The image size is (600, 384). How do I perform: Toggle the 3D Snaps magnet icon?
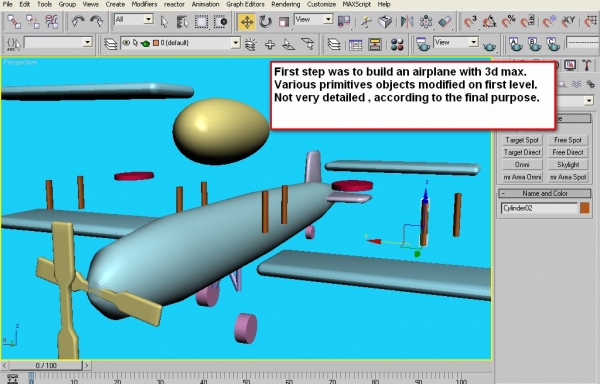point(470,22)
